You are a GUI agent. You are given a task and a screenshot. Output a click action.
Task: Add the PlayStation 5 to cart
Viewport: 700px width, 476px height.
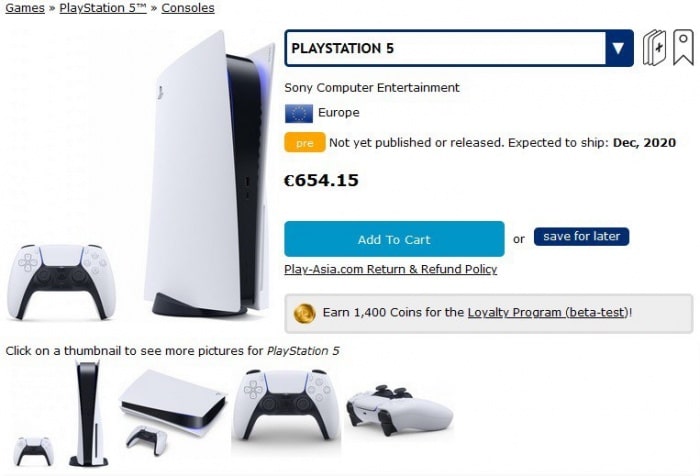(394, 239)
